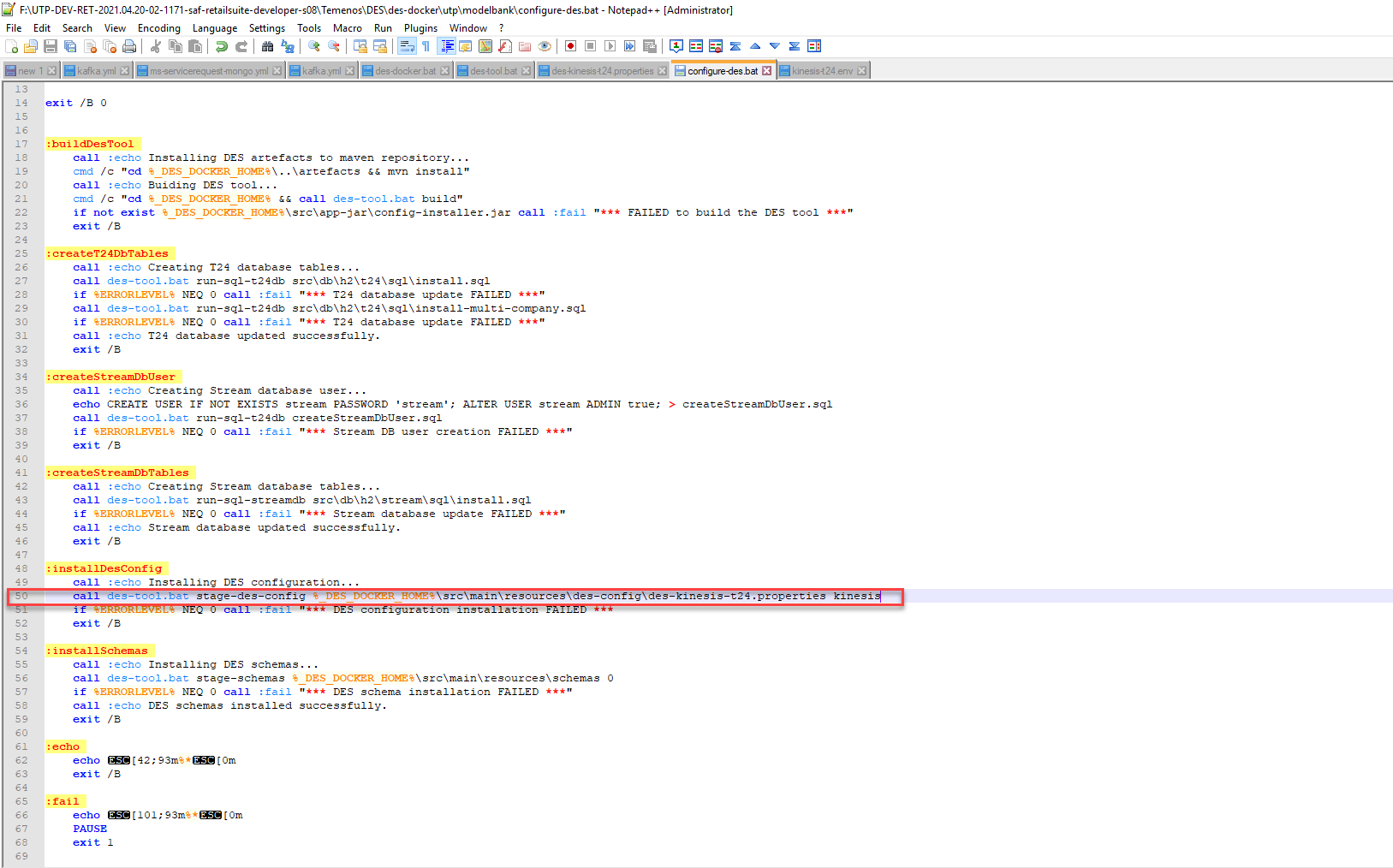Open the Encoding menu

[159, 28]
